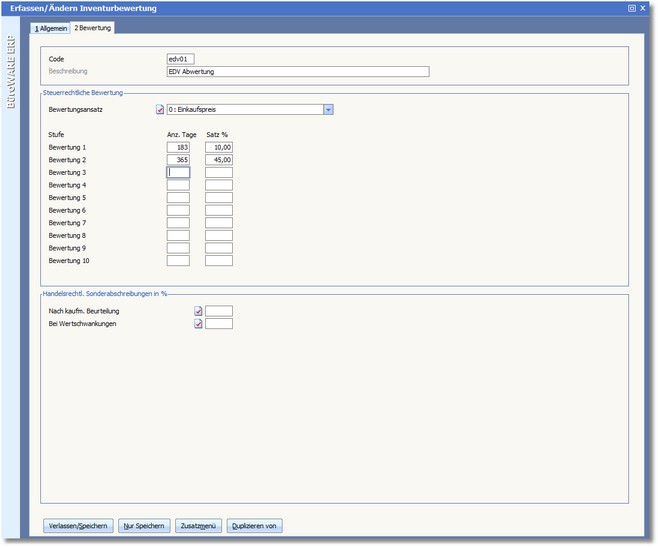Open the Bewertungsansatz dropdown arrow
This screenshot has height=547, width=658.
(328, 110)
